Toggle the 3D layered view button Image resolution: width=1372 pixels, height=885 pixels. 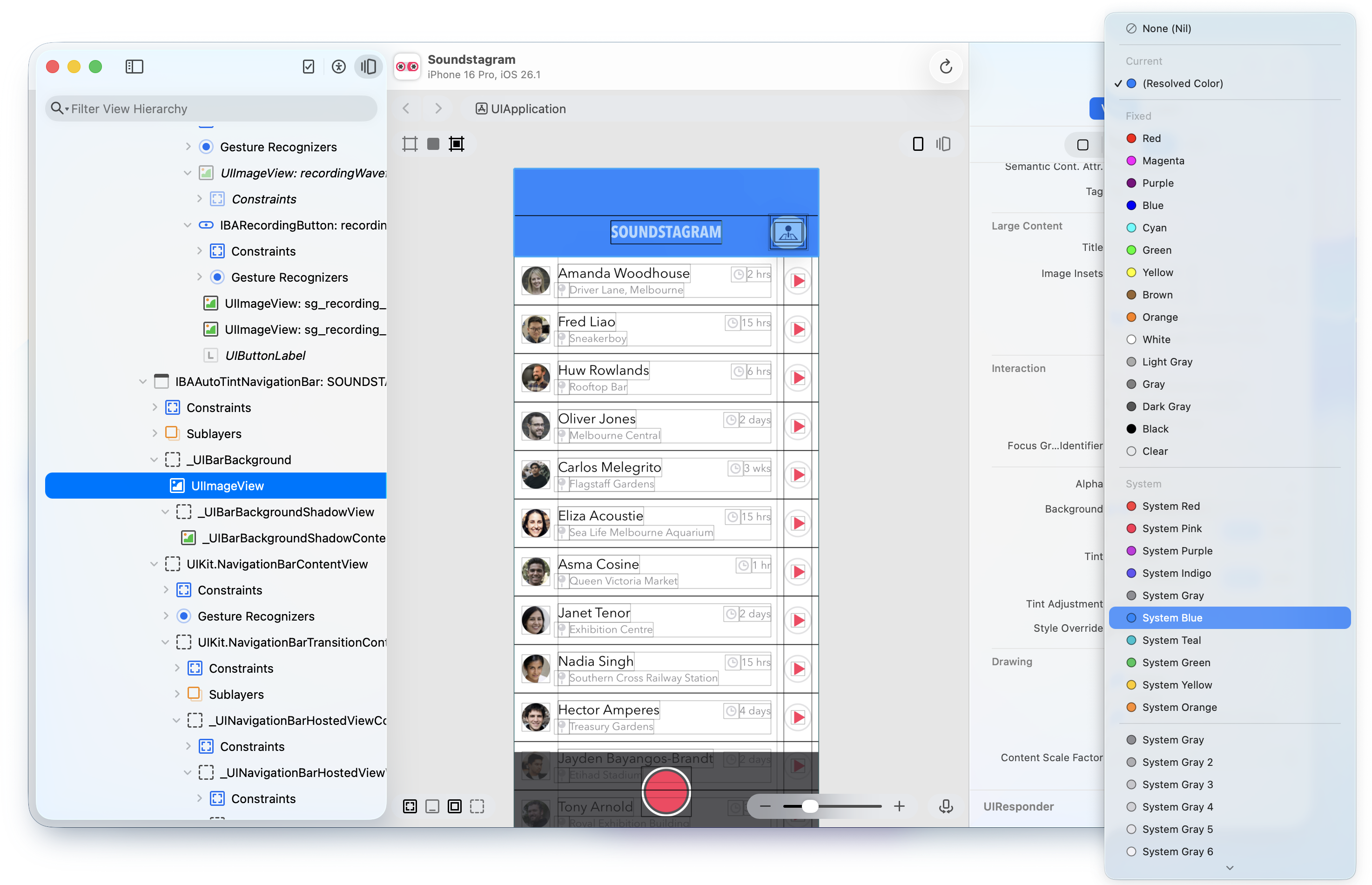pyautogui.click(x=943, y=144)
